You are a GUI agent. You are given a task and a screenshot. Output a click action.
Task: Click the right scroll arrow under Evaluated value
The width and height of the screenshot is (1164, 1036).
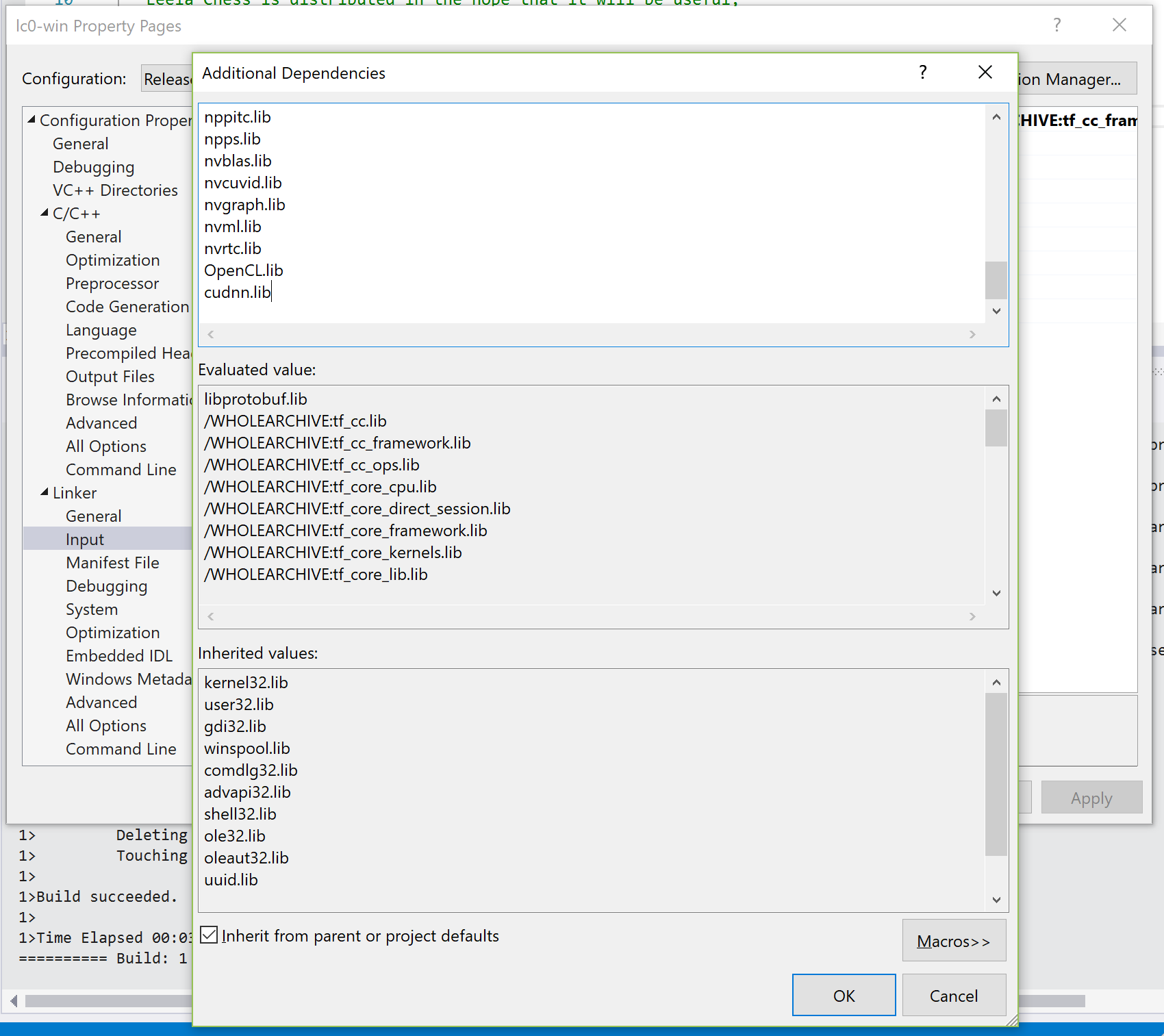click(972, 616)
